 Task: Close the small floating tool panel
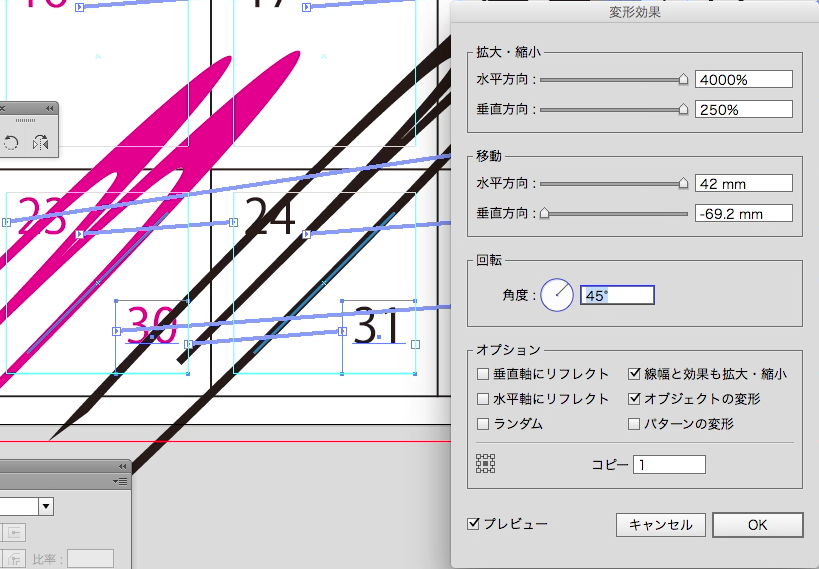click(x=2, y=109)
